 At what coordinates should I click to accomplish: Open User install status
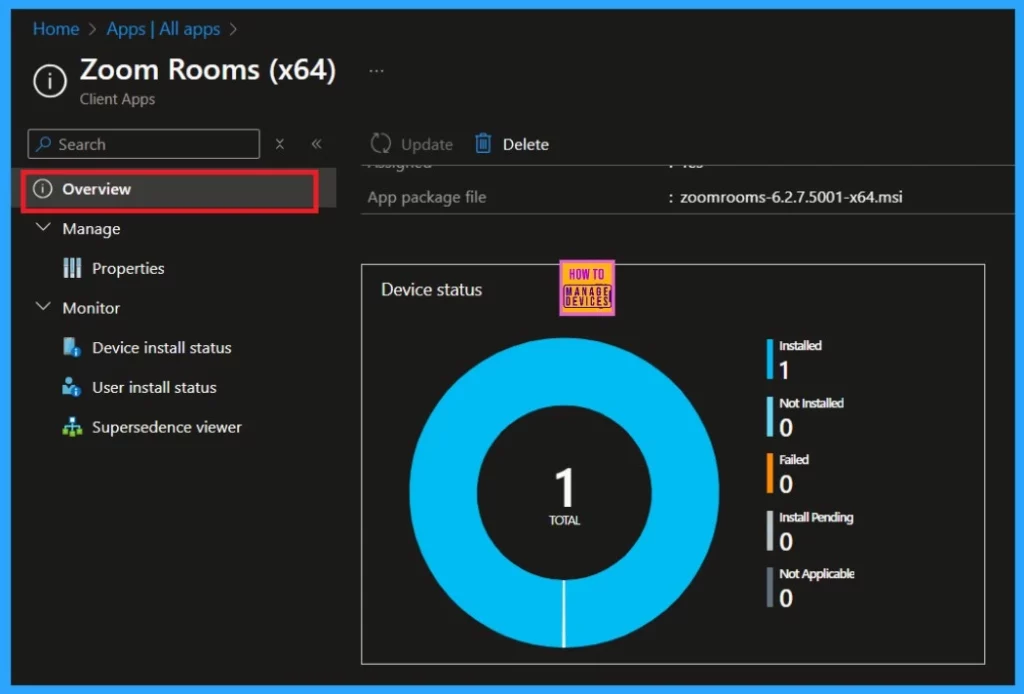pyautogui.click(x=154, y=388)
